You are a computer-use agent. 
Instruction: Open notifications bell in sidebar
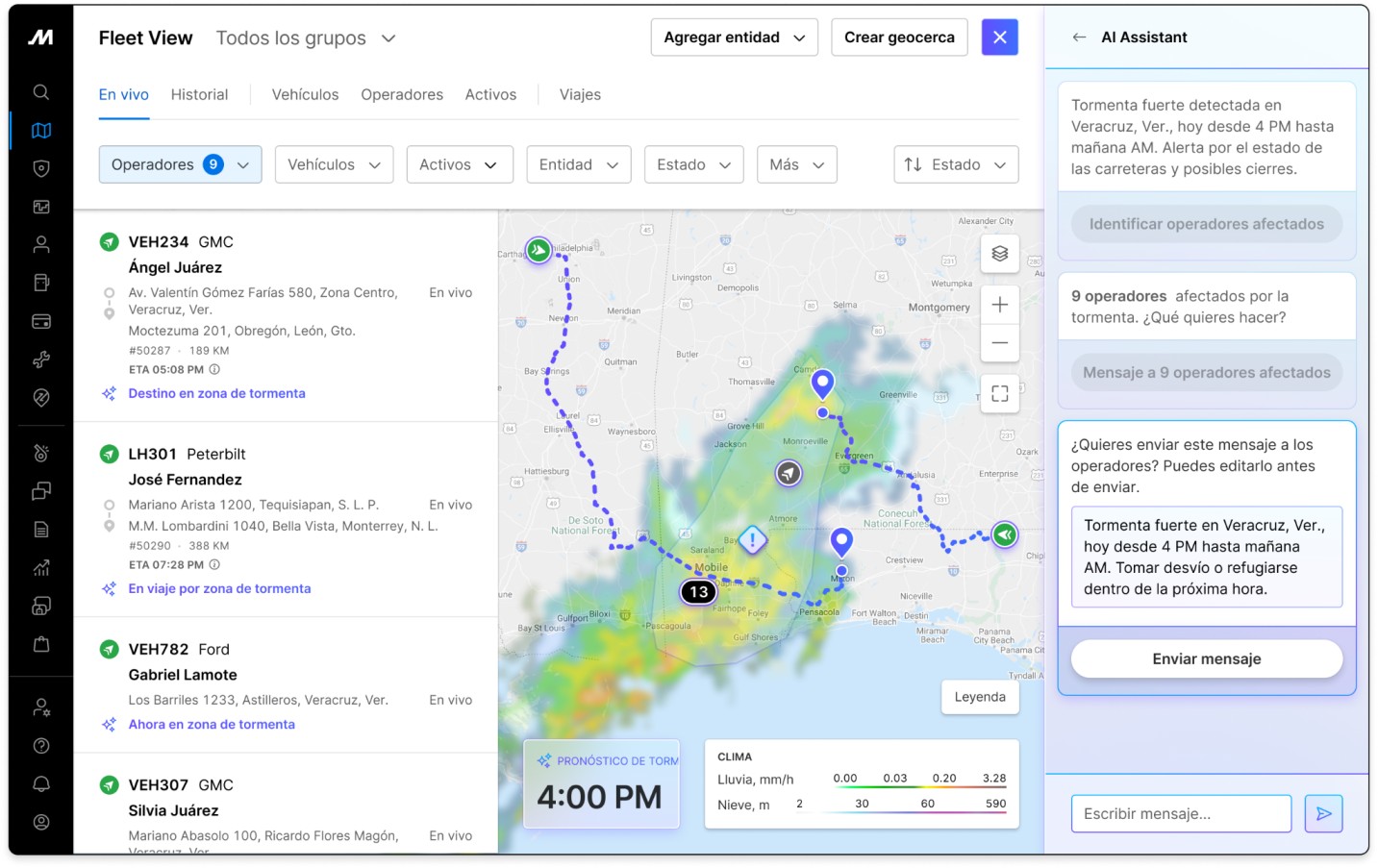[x=41, y=784]
